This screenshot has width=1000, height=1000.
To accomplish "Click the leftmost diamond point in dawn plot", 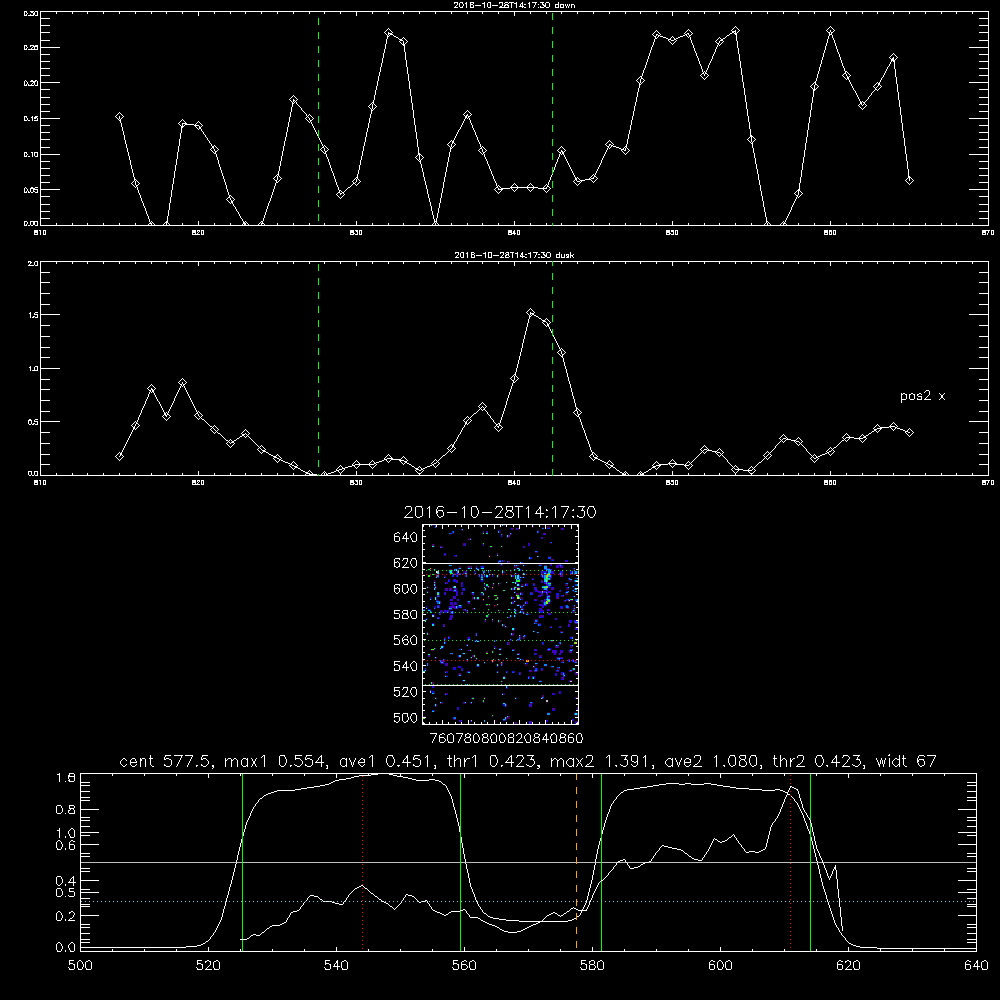I will pos(119,117).
